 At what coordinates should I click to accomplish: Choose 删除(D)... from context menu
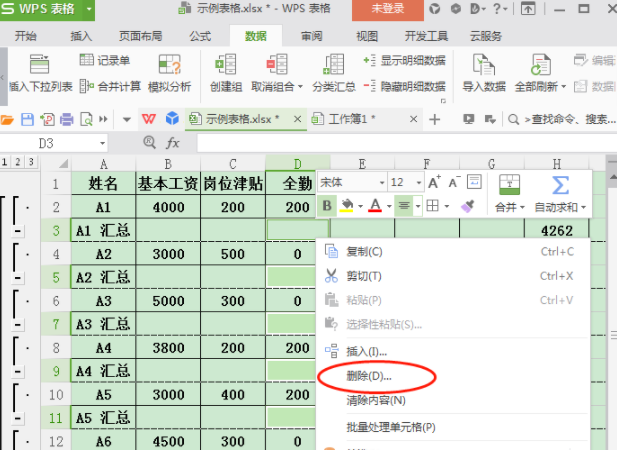[368, 376]
